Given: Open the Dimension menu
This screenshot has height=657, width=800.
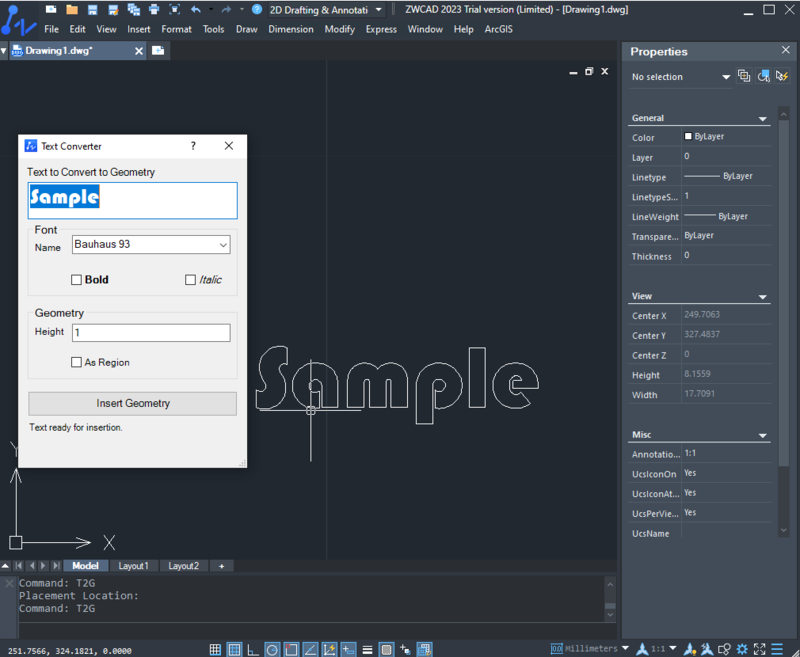Looking at the screenshot, I should pyautogui.click(x=291, y=29).
